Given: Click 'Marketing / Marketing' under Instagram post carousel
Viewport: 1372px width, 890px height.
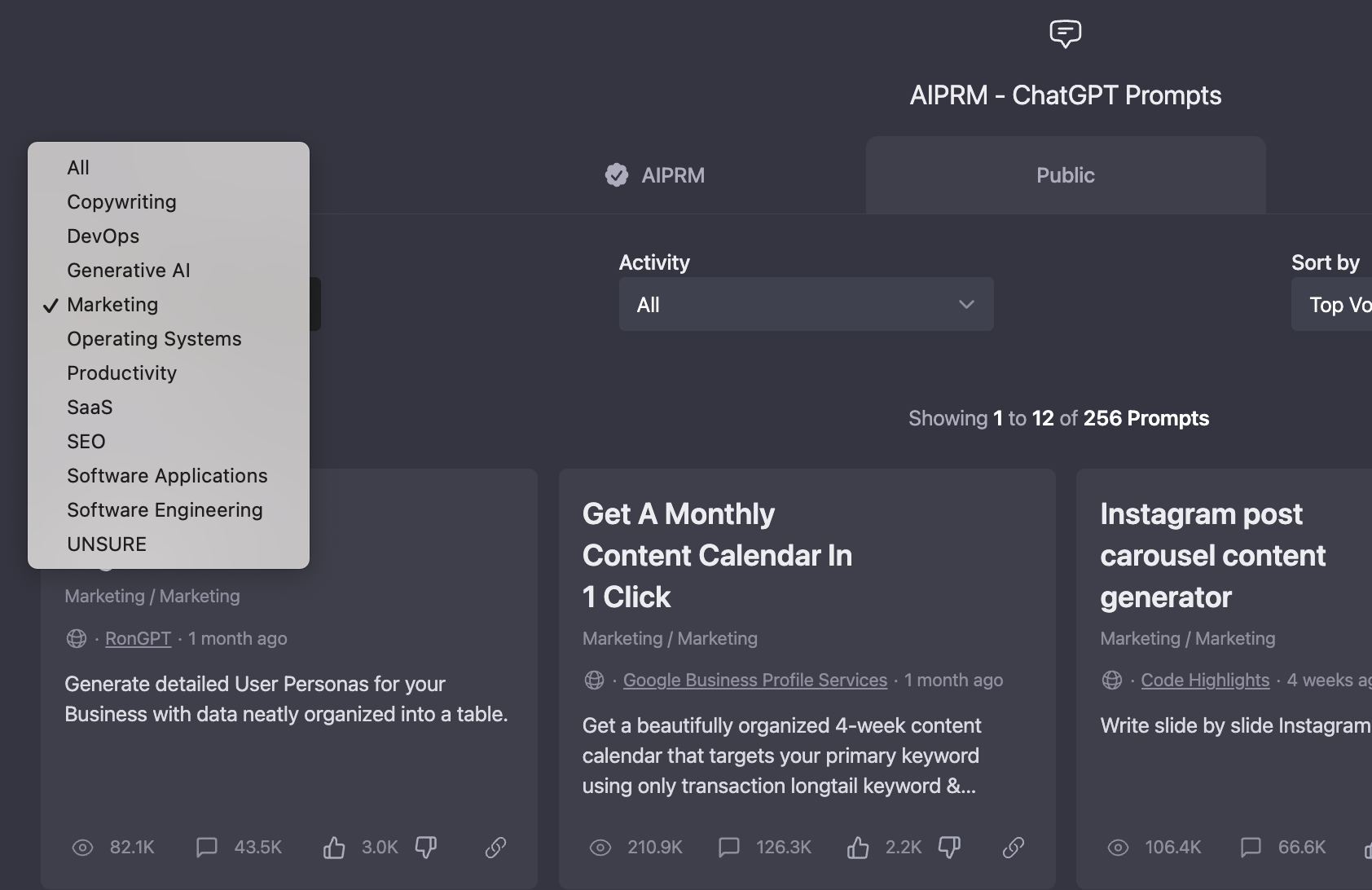Looking at the screenshot, I should click(1188, 638).
